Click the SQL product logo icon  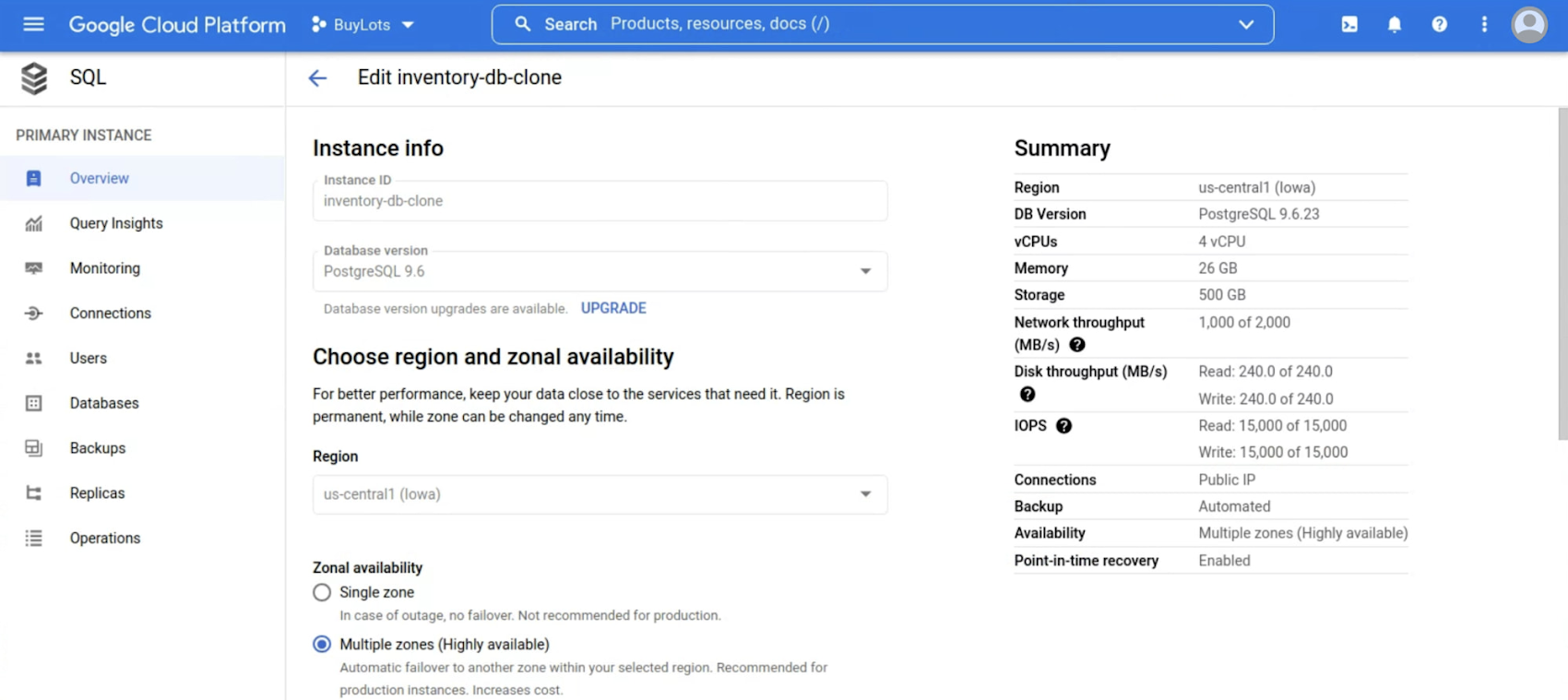(x=34, y=78)
